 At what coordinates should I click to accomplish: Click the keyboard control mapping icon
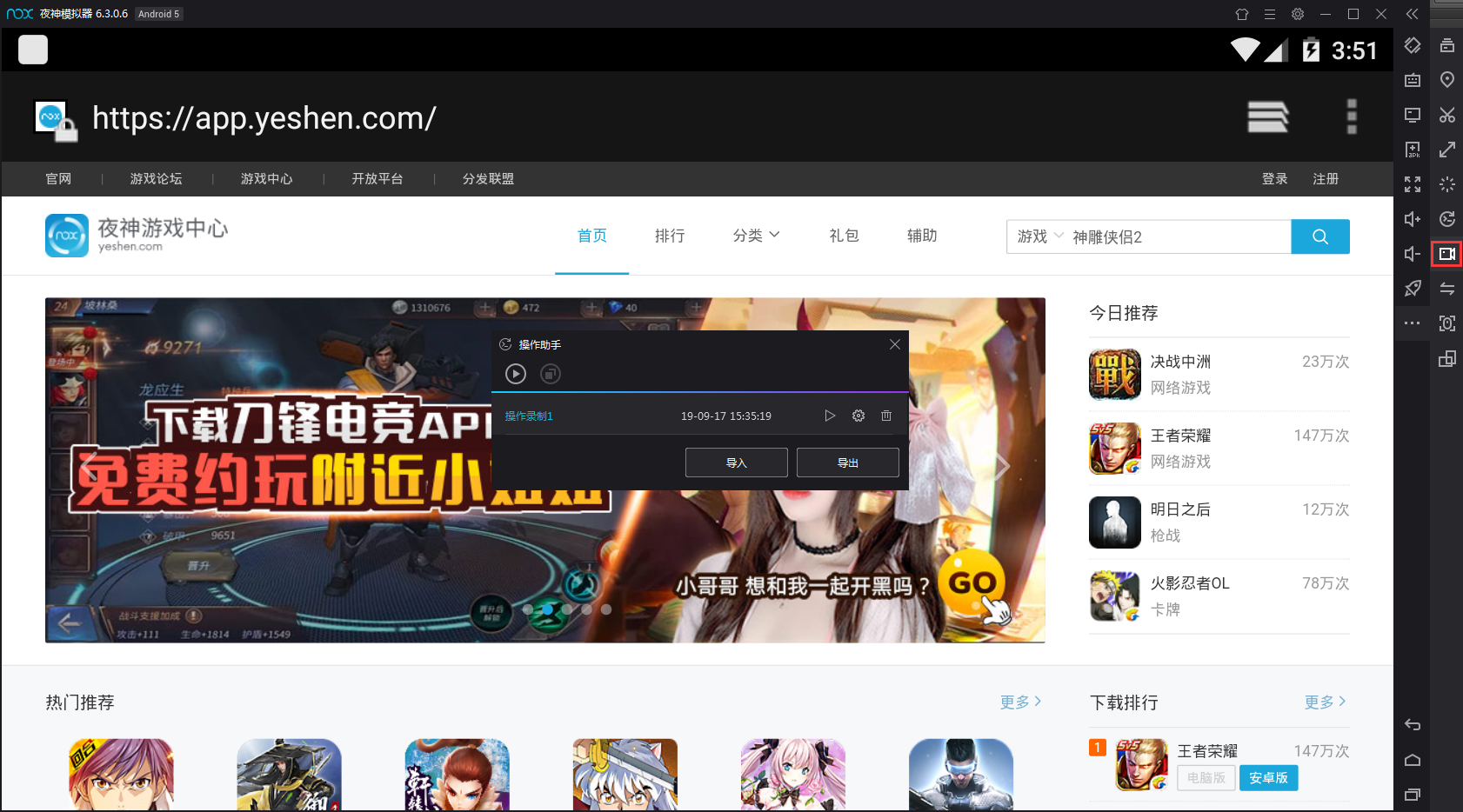point(1413,80)
